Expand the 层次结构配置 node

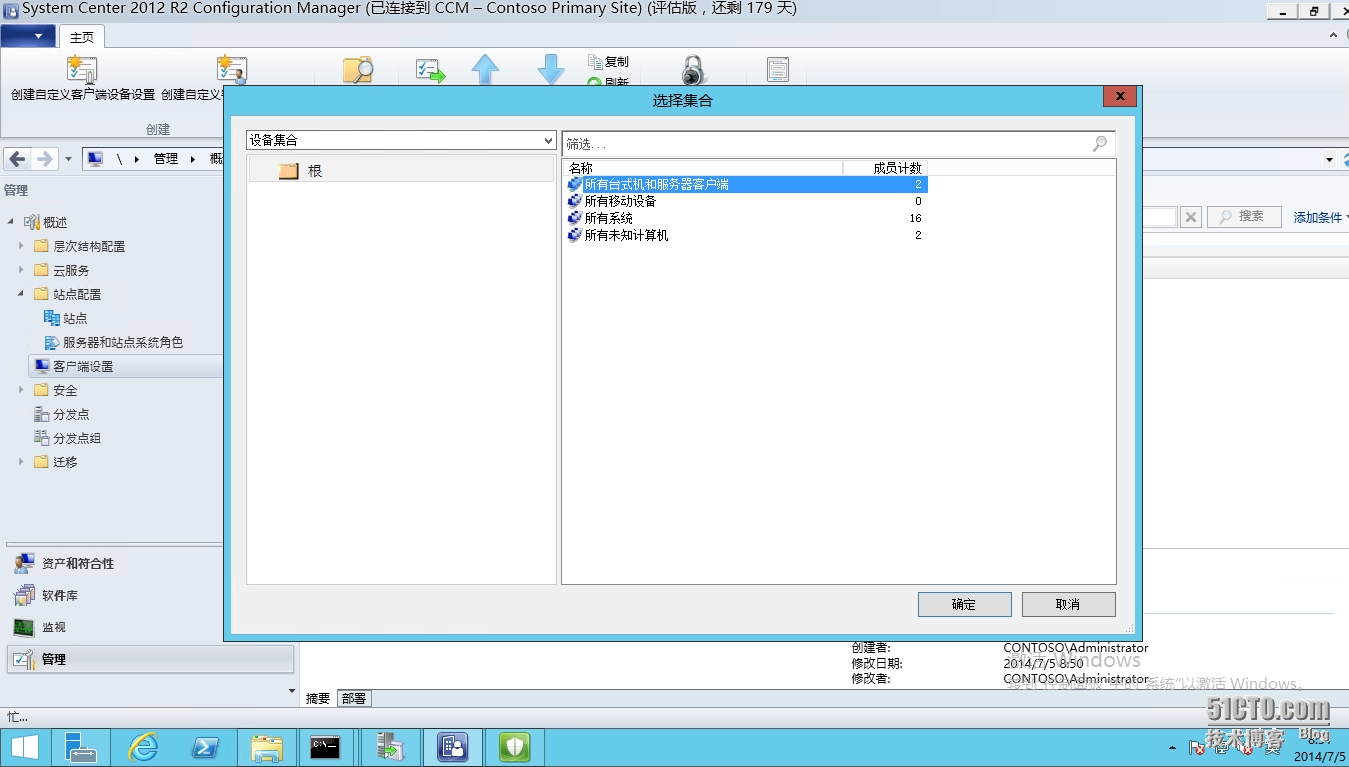point(21,246)
